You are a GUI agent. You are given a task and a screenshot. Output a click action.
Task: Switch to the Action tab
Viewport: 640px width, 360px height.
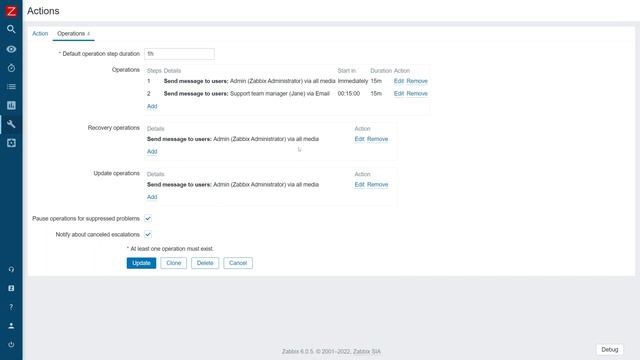(x=40, y=33)
